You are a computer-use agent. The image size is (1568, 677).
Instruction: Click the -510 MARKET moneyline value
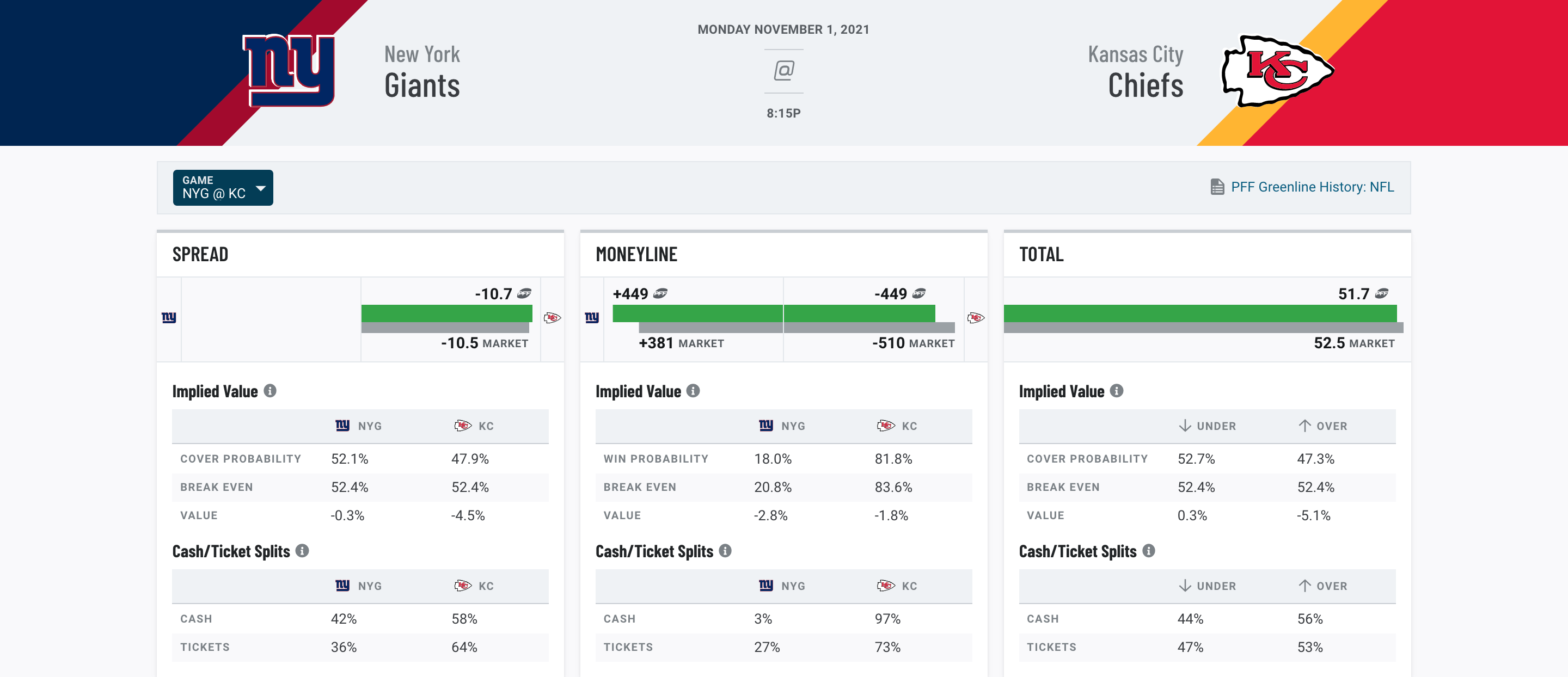(913, 343)
